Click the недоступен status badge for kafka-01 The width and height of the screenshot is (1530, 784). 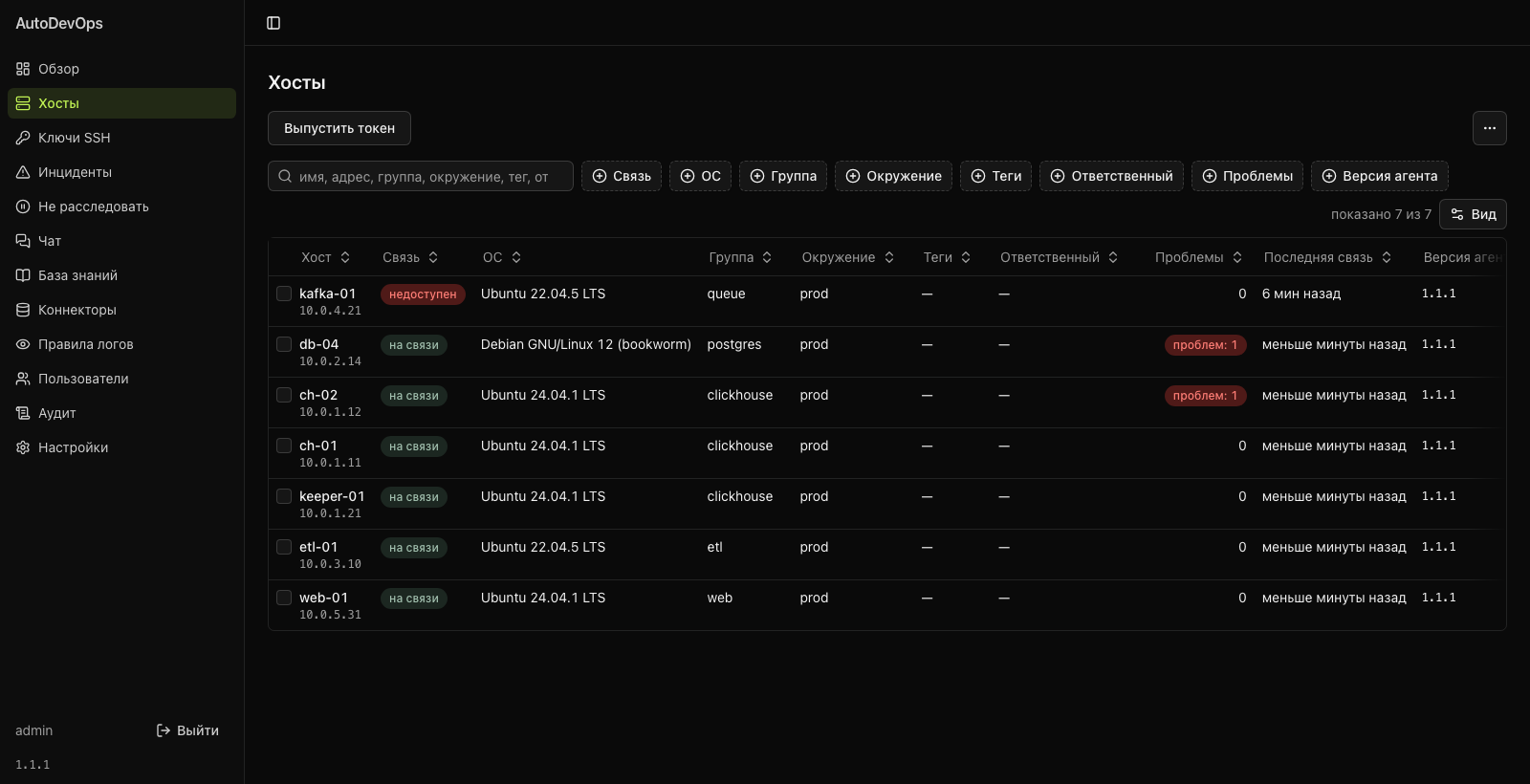423,294
